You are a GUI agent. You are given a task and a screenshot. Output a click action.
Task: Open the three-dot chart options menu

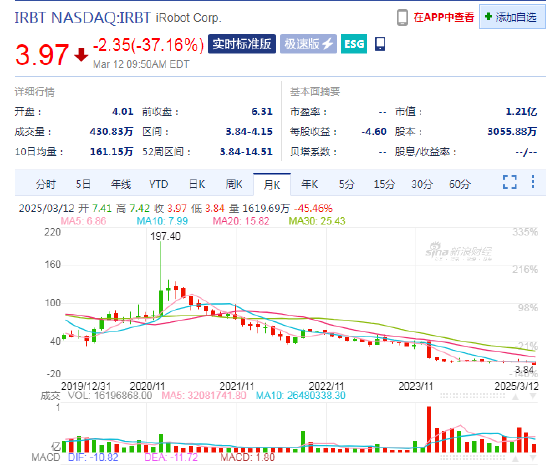533,182
